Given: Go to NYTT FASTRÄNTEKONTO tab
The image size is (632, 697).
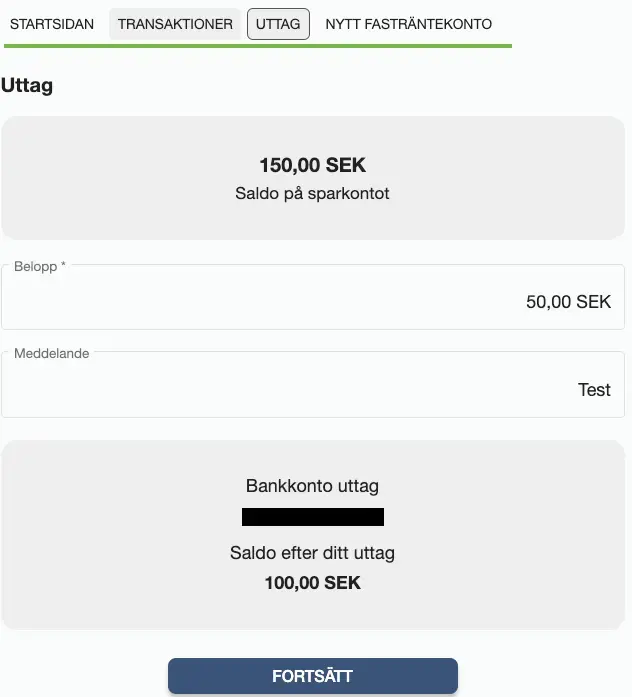Looking at the screenshot, I should (408, 23).
